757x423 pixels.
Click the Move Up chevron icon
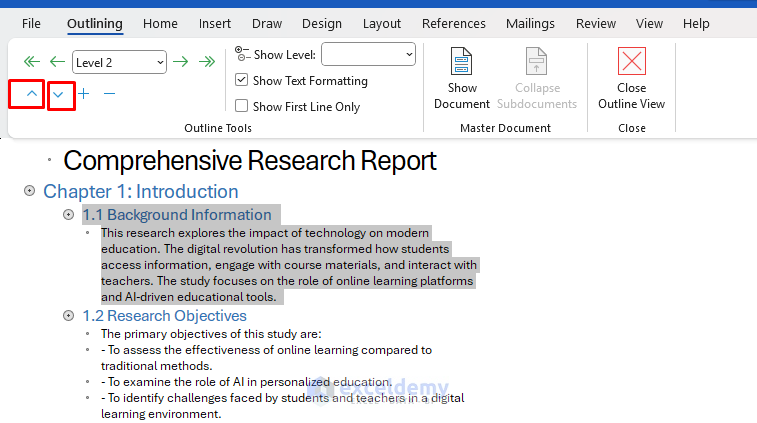point(31,94)
